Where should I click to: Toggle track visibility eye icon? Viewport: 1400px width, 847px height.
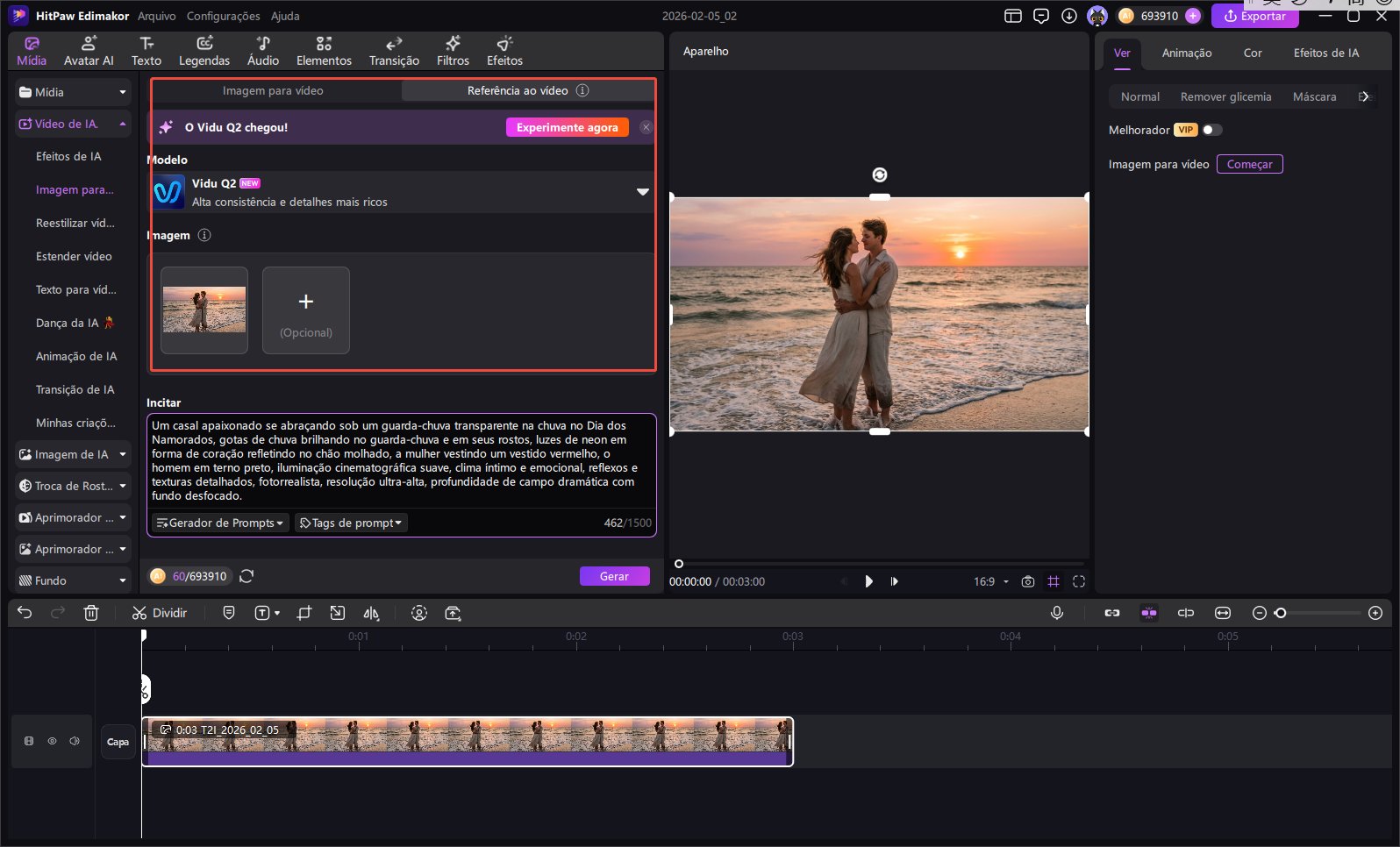click(x=52, y=741)
